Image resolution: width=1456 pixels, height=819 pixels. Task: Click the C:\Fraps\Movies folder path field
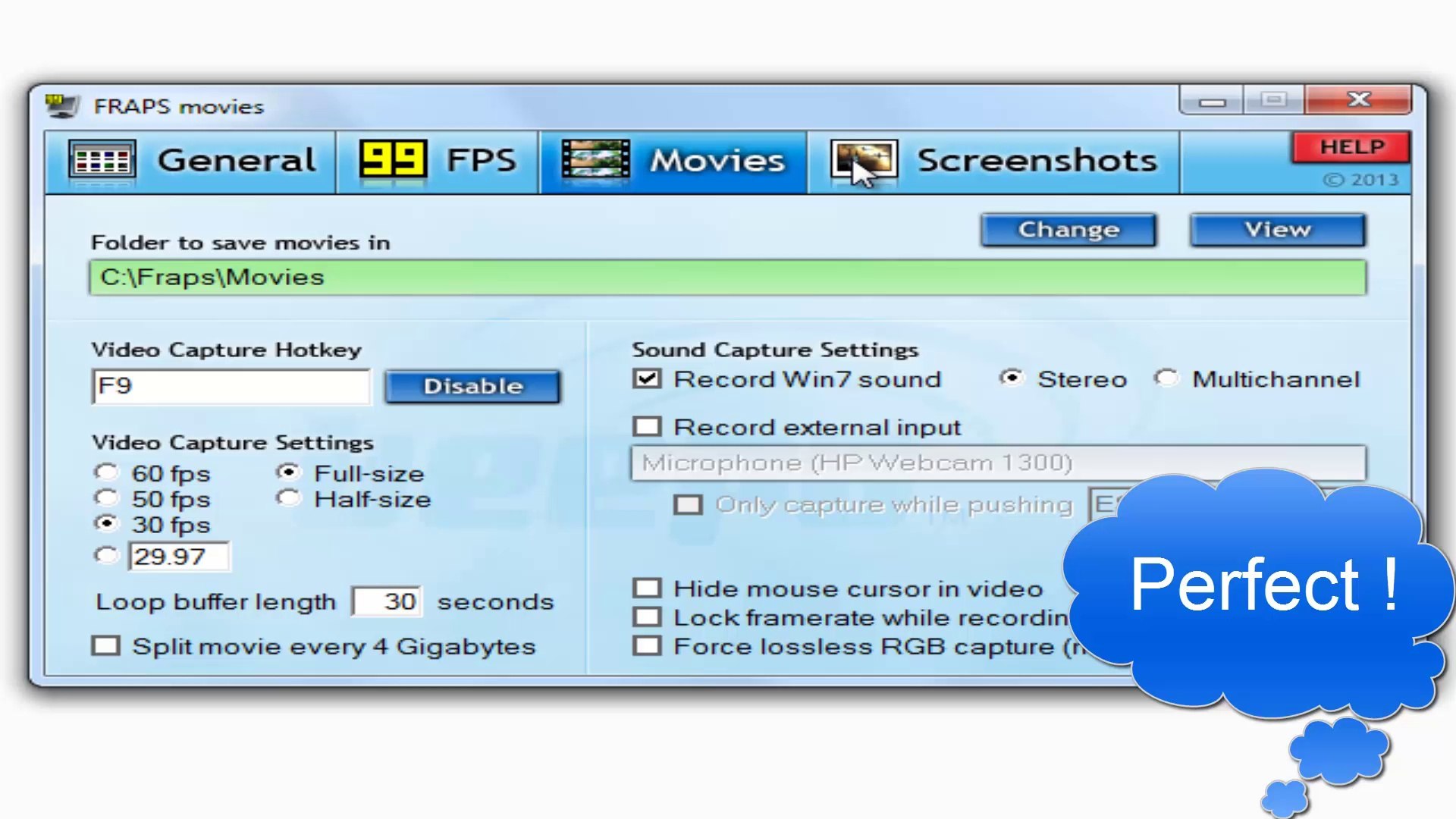coord(728,278)
